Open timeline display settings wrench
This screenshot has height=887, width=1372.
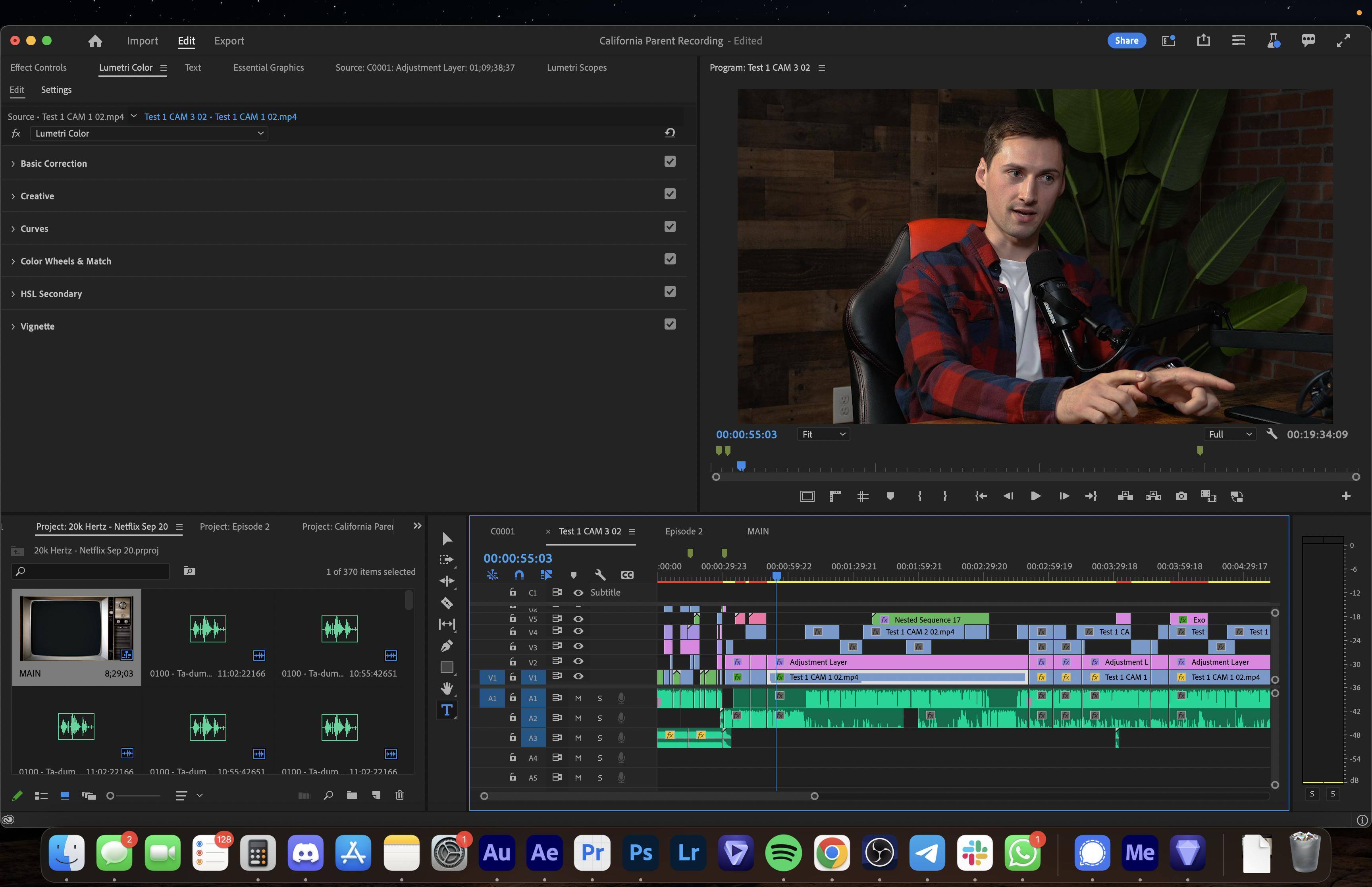(600, 575)
